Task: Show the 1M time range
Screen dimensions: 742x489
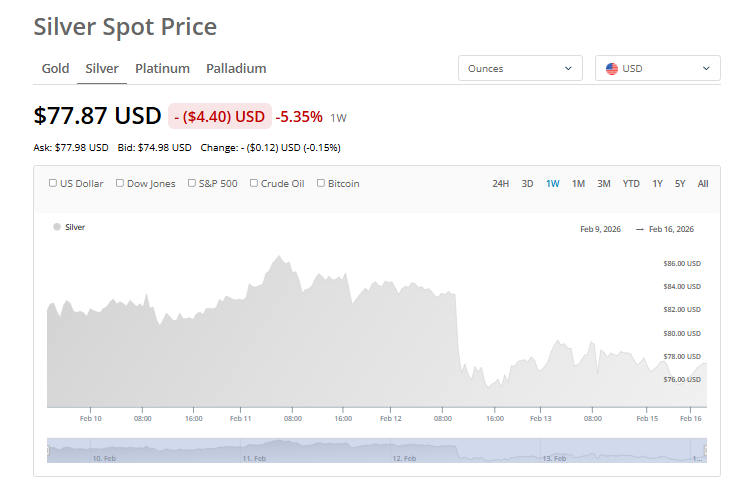Action: [578, 183]
